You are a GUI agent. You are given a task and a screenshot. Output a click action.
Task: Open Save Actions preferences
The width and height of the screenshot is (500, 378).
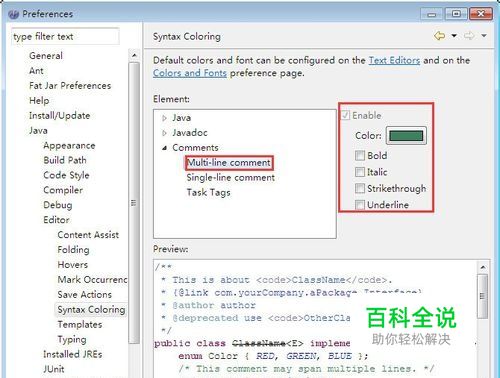coord(85,295)
